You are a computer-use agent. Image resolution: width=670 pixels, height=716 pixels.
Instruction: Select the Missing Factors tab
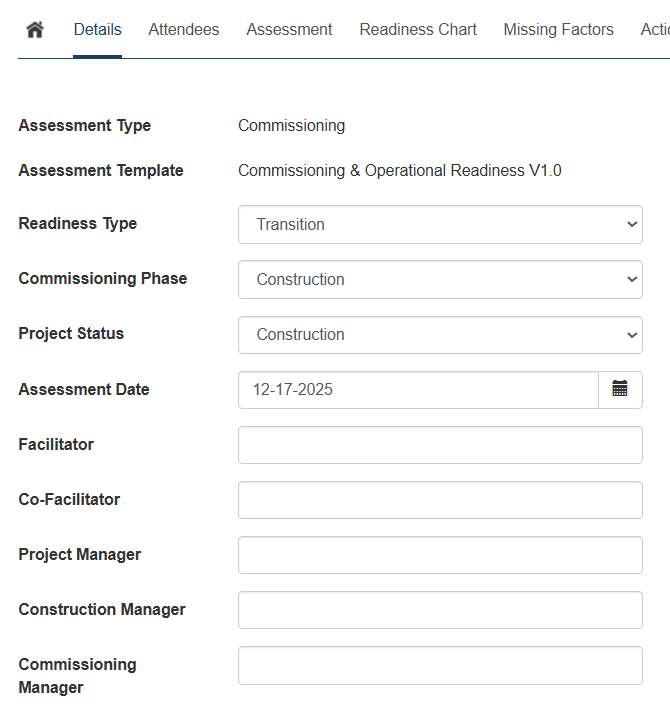558,30
